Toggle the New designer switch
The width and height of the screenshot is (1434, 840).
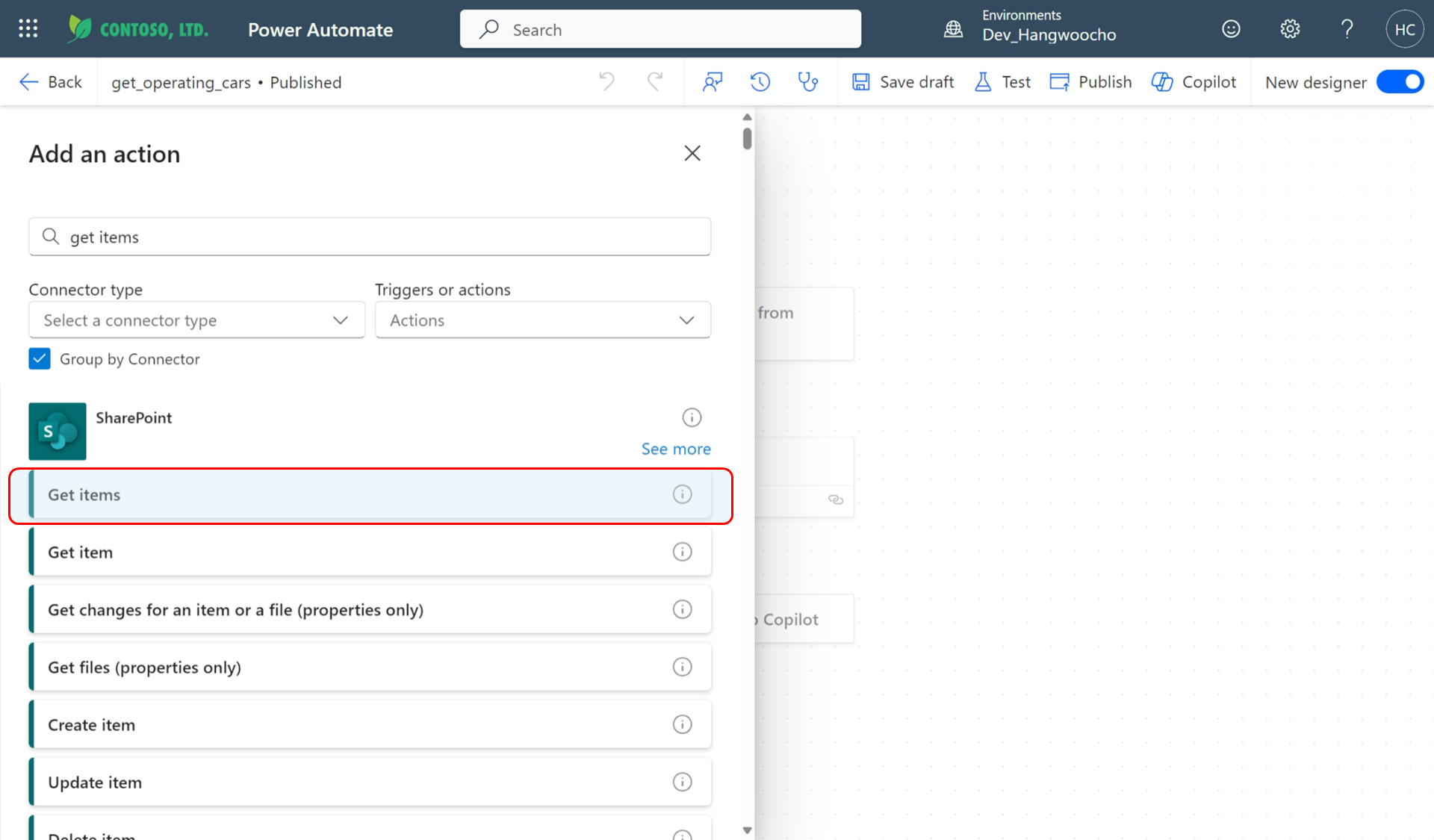1400,81
